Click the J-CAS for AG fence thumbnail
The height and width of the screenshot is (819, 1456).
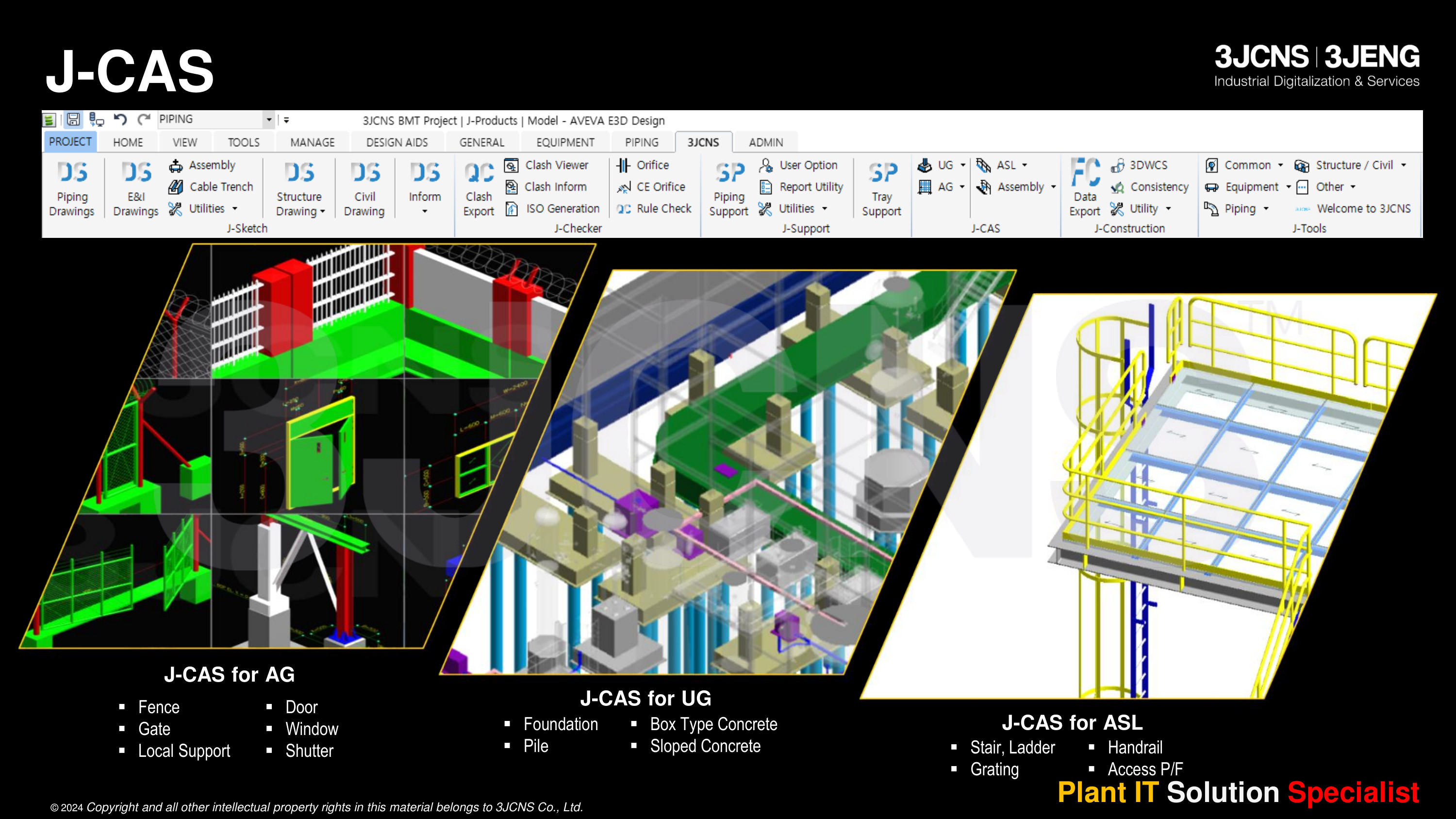308,445
